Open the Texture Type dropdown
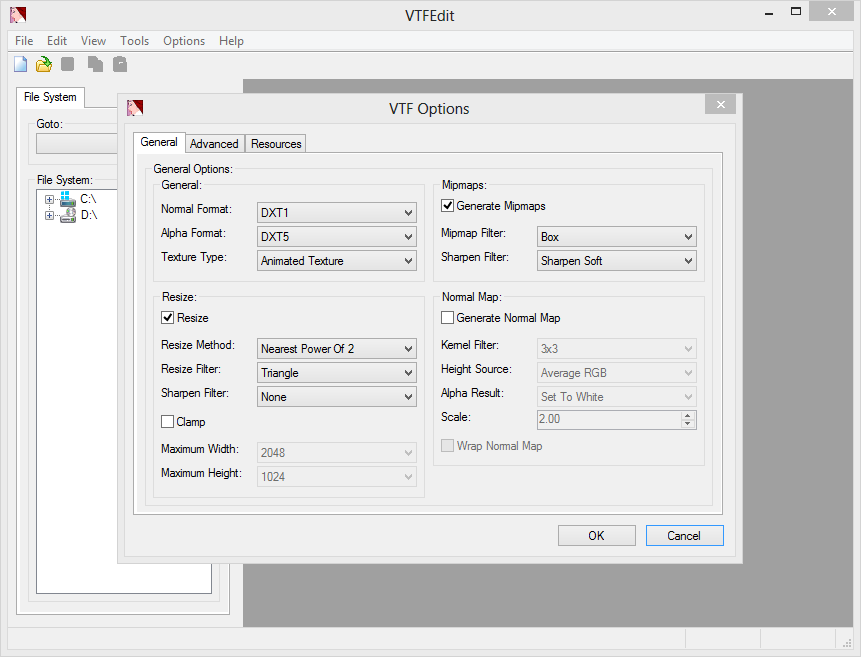This screenshot has height=657, width=861. 337,261
